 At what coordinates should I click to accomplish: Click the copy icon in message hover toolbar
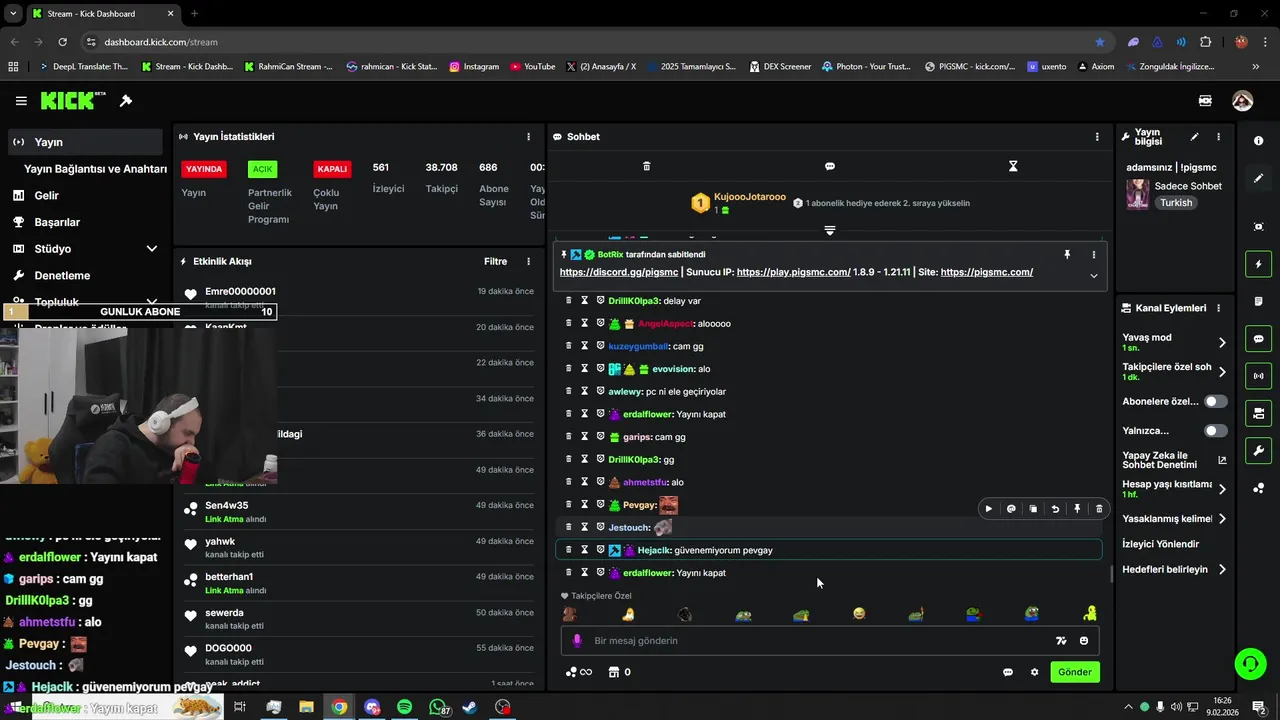tap(1033, 509)
